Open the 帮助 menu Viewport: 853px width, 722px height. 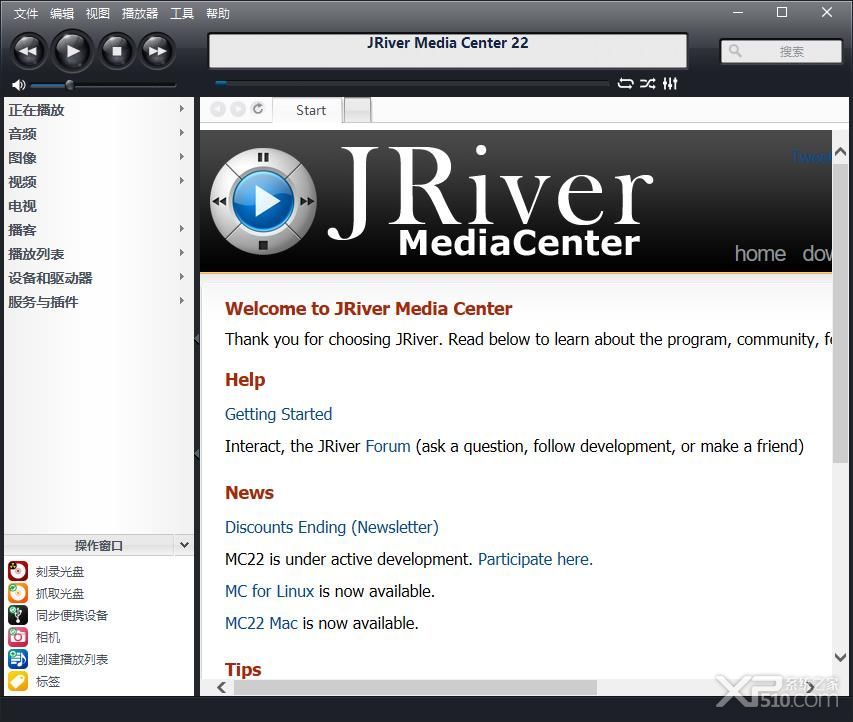click(218, 13)
